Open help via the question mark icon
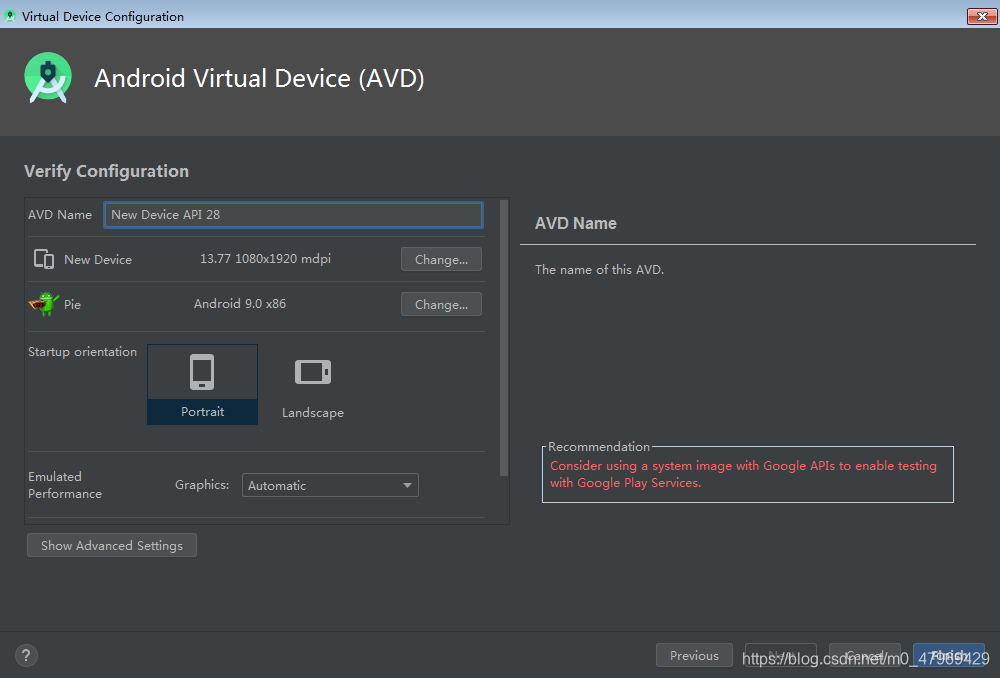The width and height of the screenshot is (1000, 678). tap(26, 655)
